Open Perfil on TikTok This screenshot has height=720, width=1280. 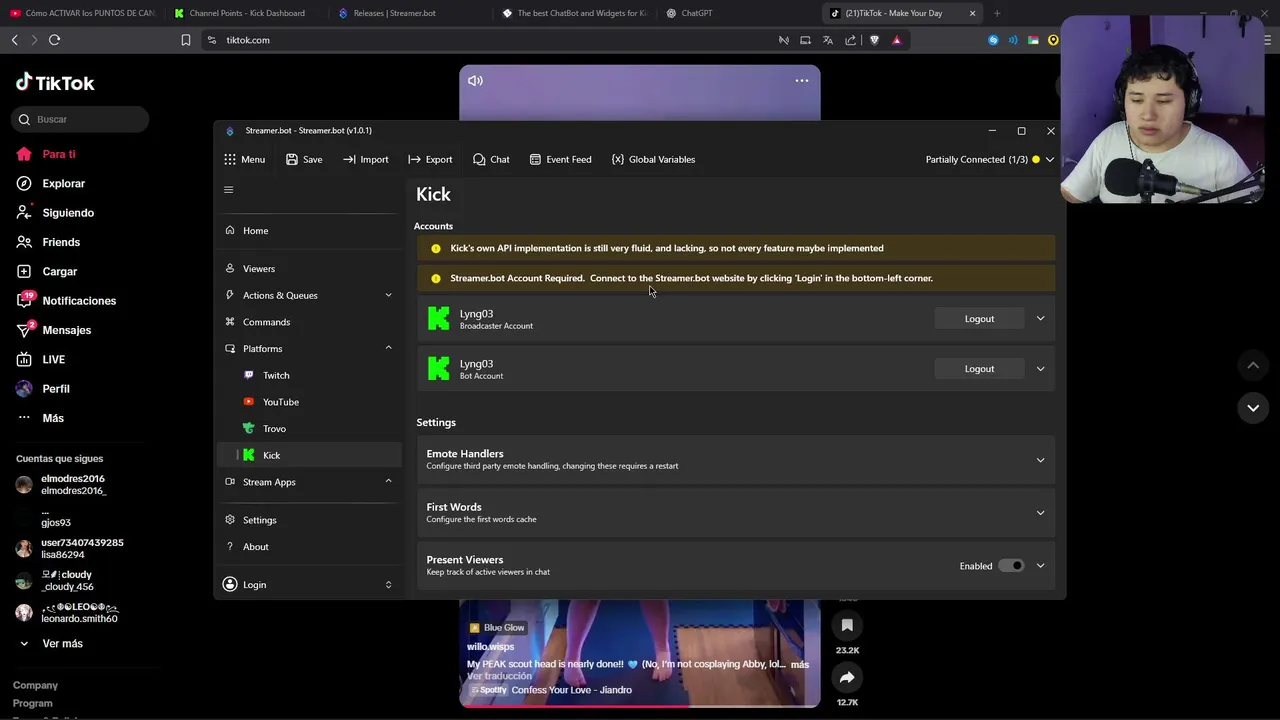(x=43, y=388)
